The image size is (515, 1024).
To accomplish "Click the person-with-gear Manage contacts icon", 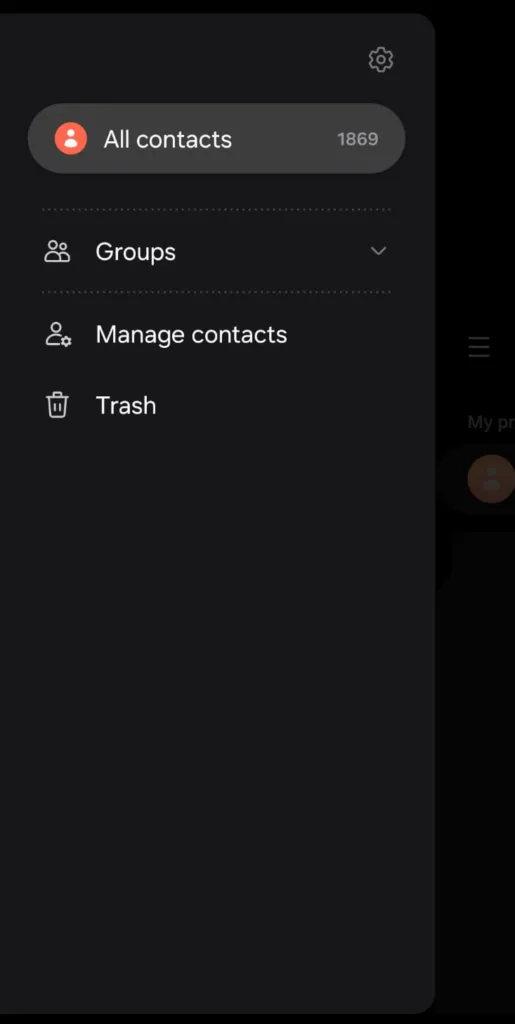I will (58, 334).
